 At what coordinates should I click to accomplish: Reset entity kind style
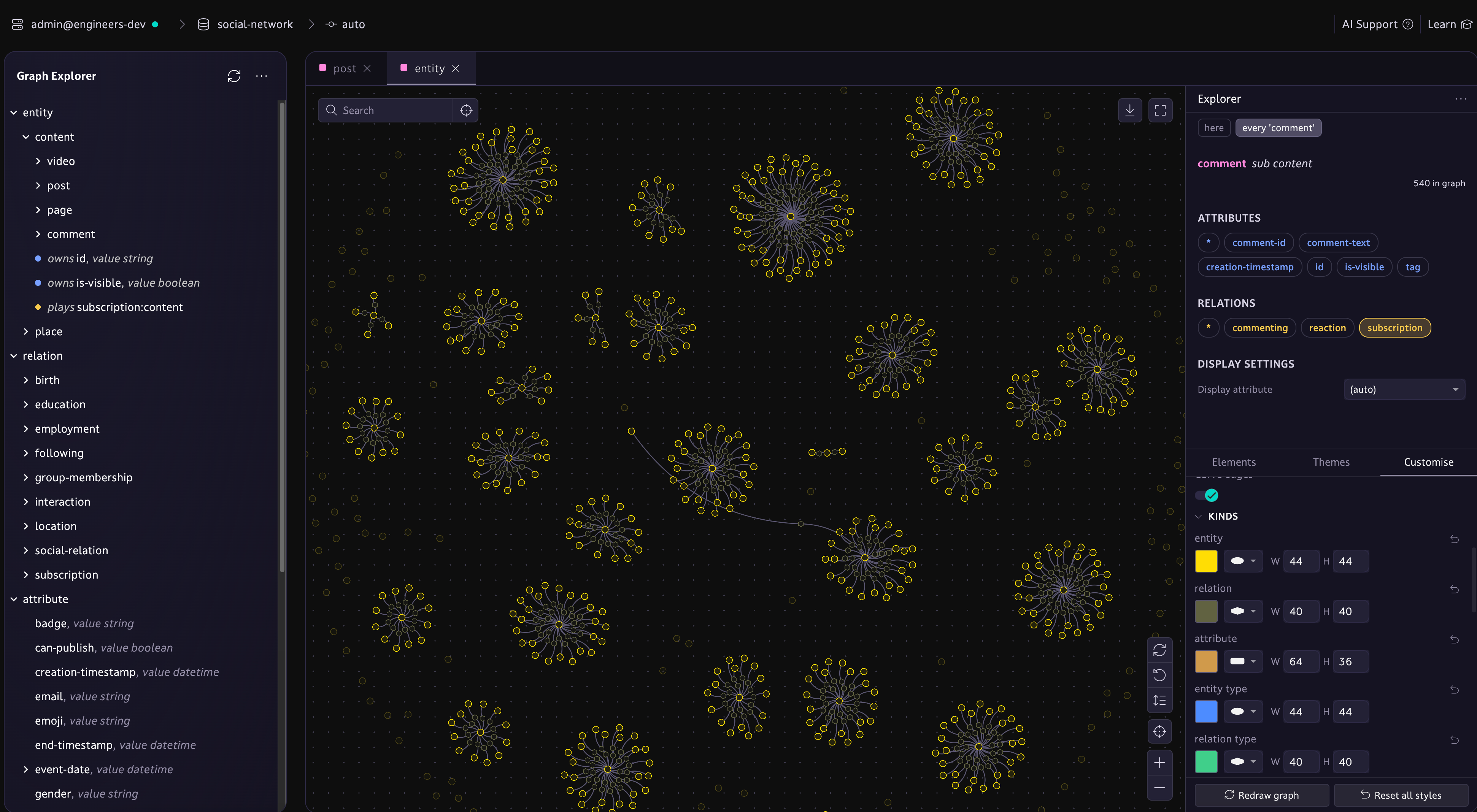coord(1455,539)
